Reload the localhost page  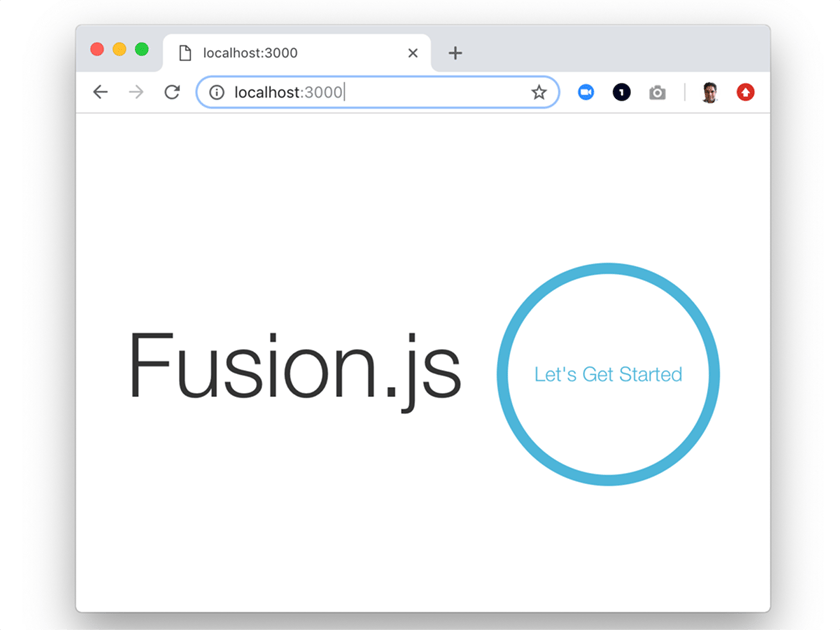click(x=172, y=92)
